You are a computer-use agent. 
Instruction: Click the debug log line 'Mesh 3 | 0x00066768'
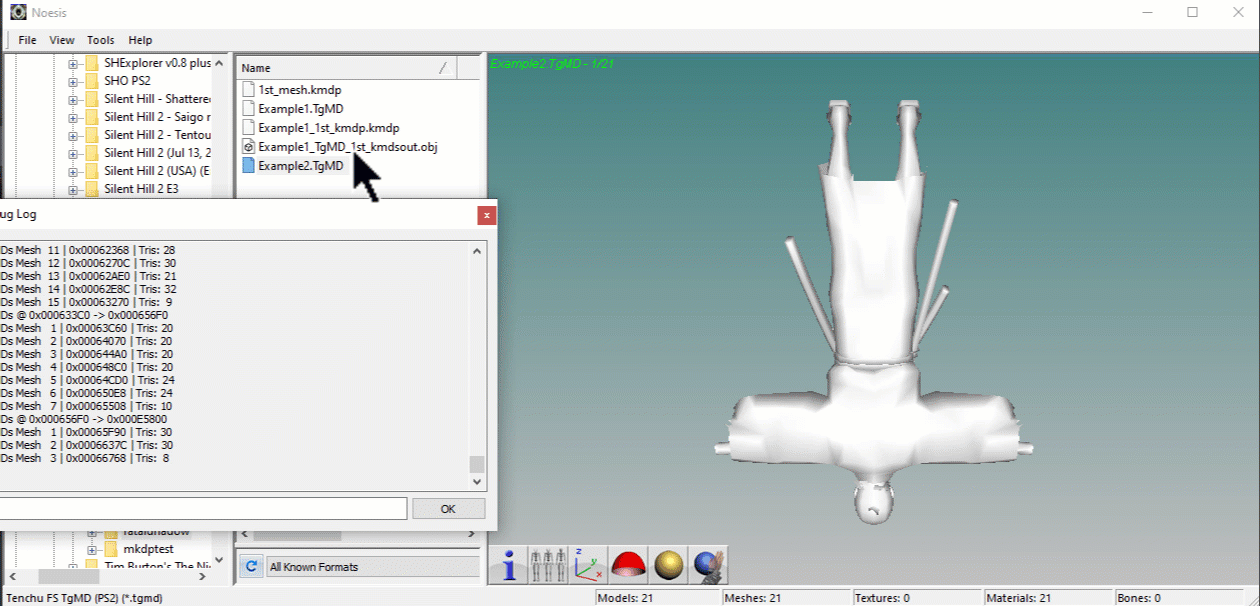(x=87, y=458)
